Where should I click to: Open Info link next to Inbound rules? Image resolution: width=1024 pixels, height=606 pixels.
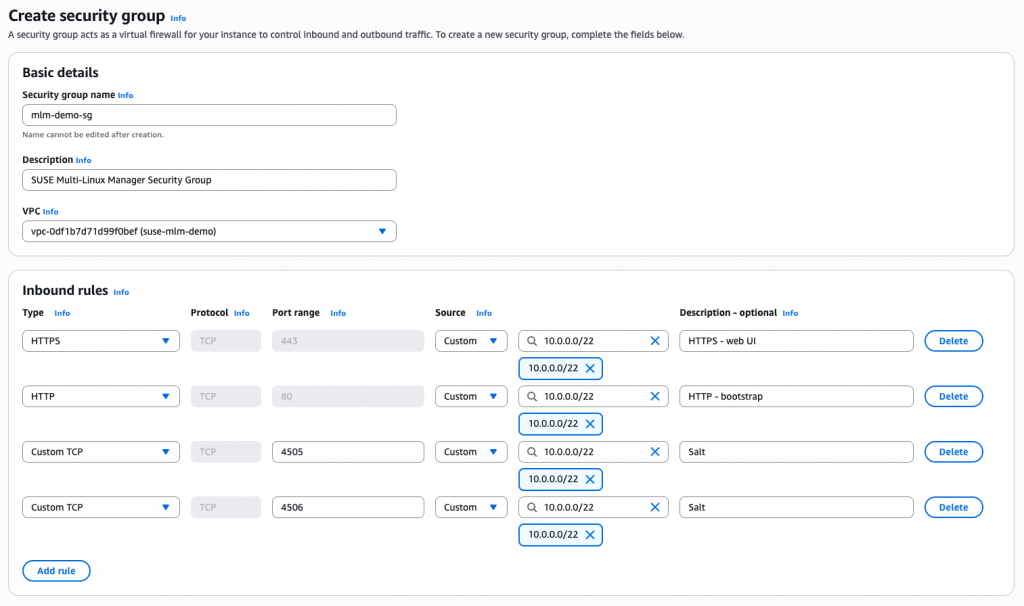pos(121,292)
